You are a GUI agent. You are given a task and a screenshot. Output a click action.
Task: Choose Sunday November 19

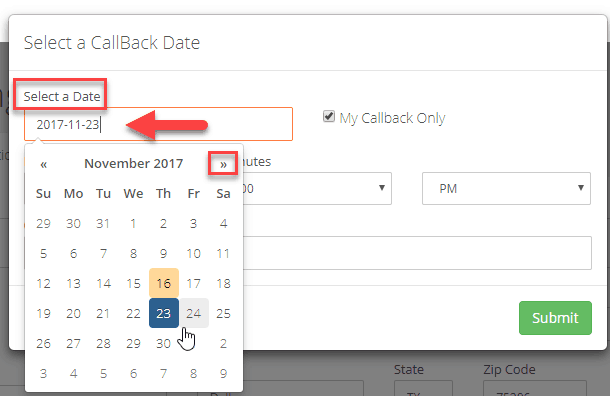[44, 313]
